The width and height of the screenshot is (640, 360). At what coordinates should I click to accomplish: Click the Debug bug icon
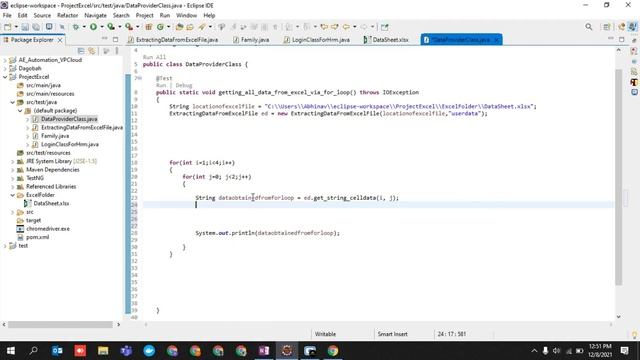[76, 27]
